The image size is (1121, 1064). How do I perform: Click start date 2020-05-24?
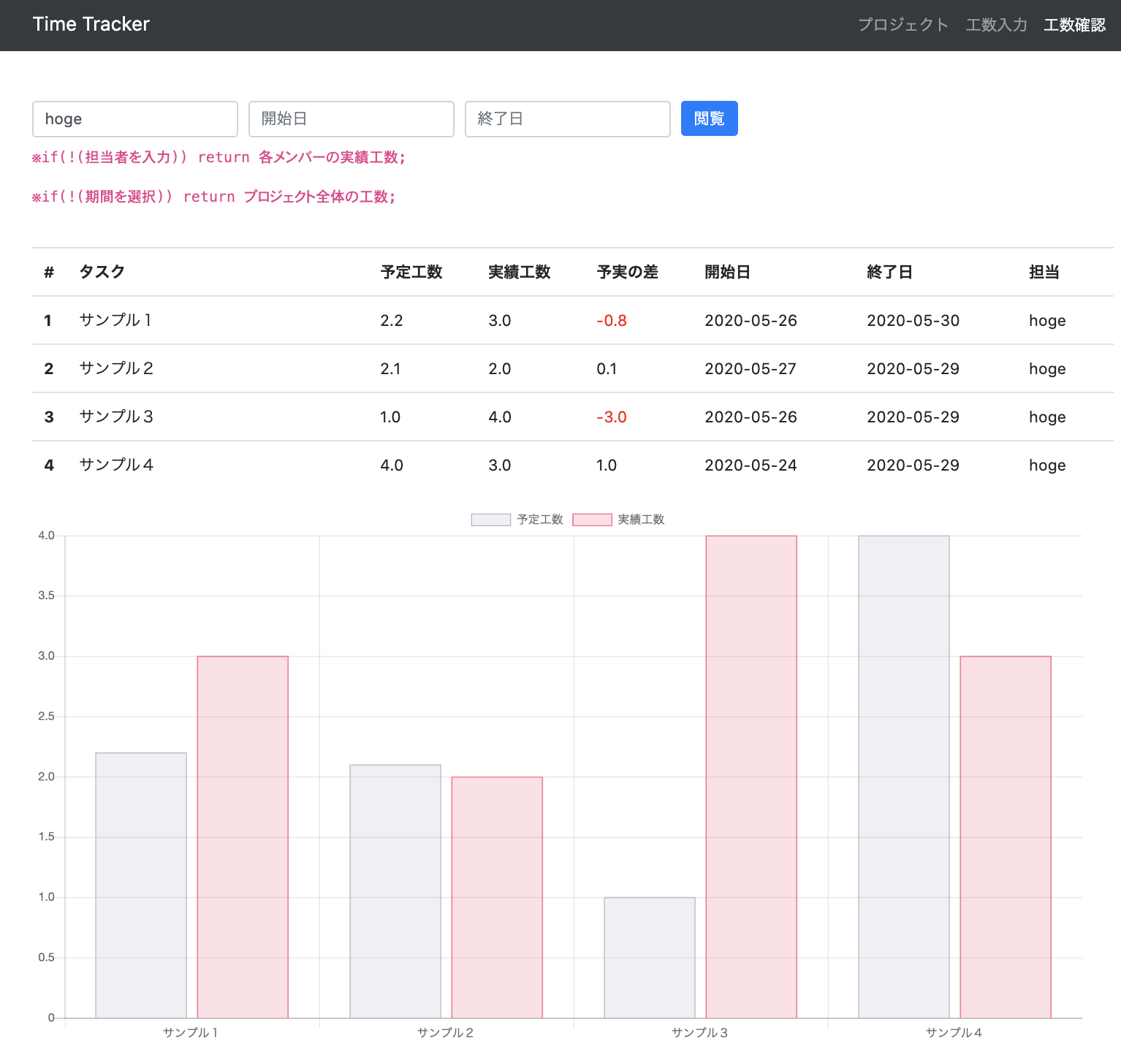(x=750, y=465)
